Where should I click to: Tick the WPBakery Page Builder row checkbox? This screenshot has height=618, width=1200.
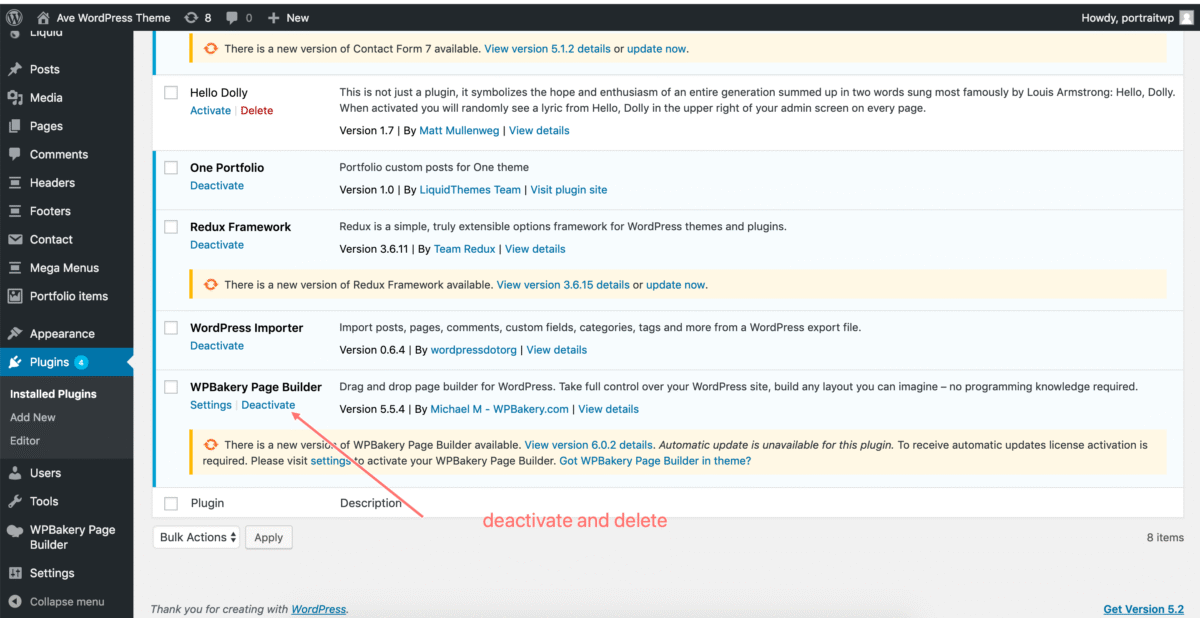(170, 386)
